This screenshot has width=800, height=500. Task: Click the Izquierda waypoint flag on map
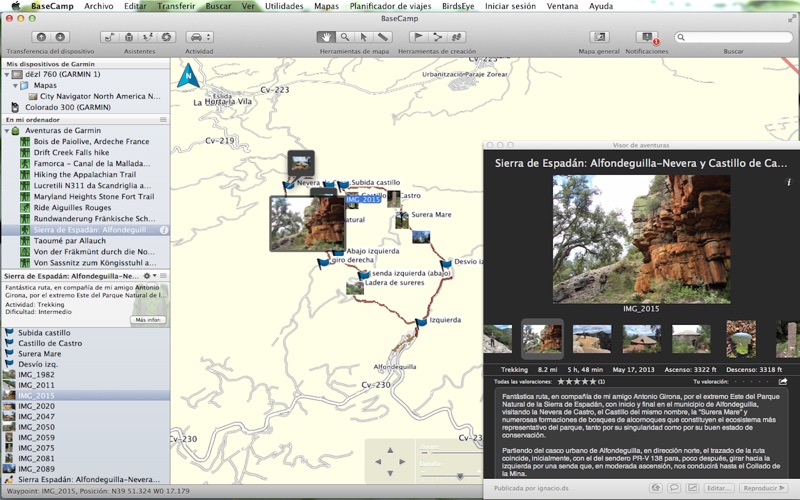click(x=421, y=322)
